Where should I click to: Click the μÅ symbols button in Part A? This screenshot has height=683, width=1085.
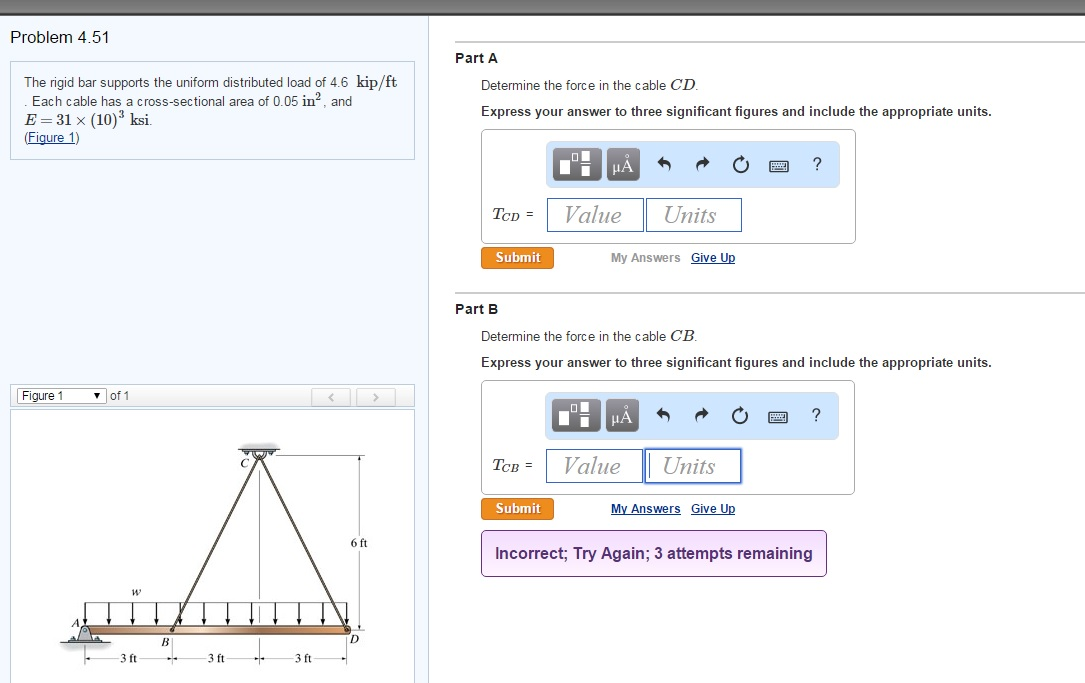(622, 165)
